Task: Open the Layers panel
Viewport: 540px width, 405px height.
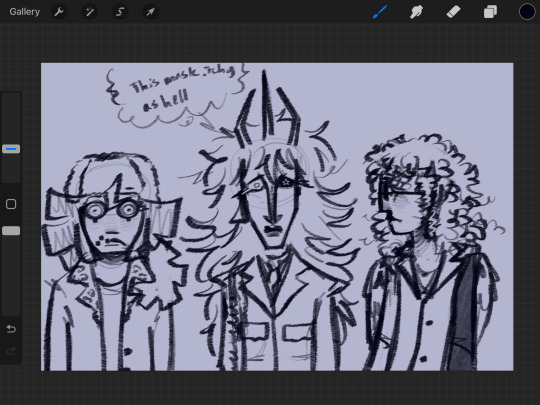Action: [490, 12]
